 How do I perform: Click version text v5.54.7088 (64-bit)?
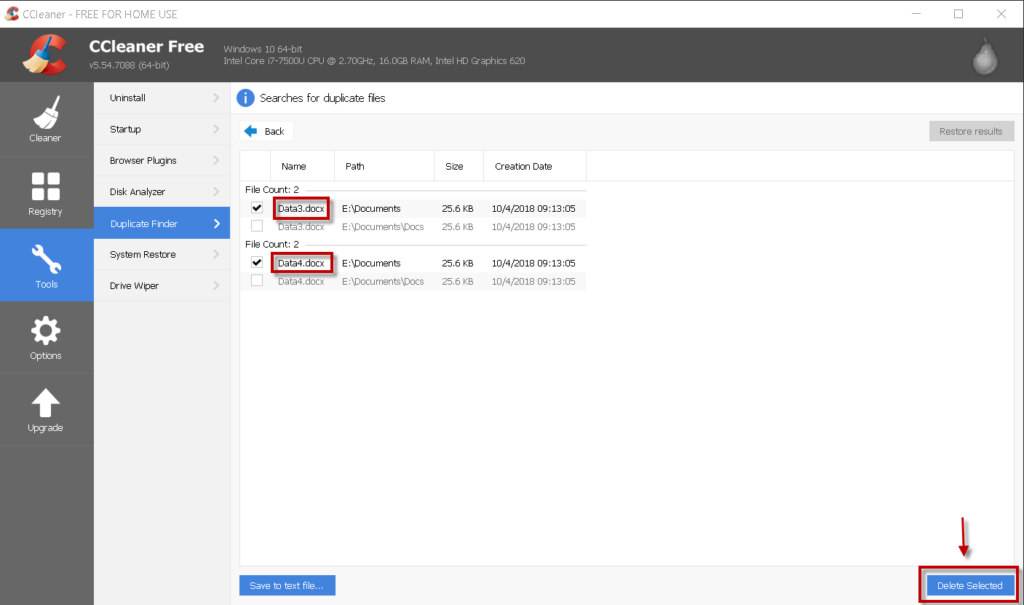coord(129,65)
